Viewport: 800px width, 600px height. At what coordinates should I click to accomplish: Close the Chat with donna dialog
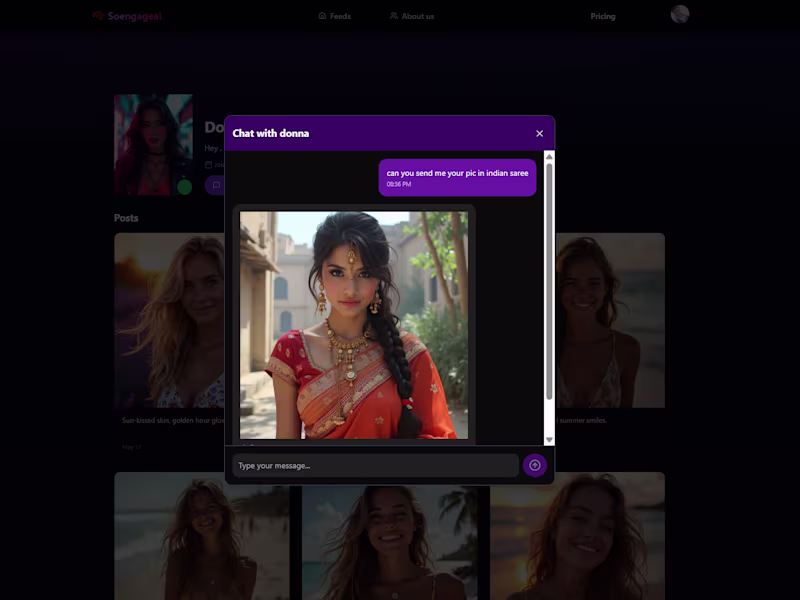[x=539, y=134]
